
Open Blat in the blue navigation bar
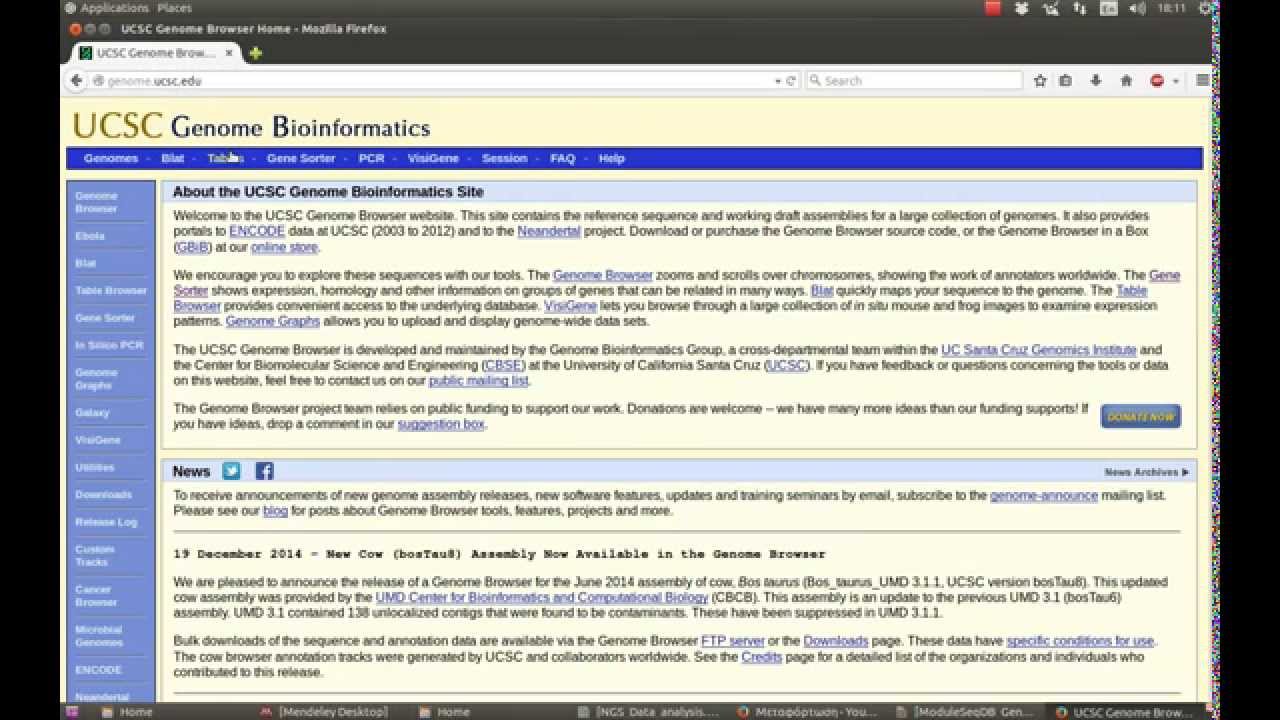click(x=173, y=158)
